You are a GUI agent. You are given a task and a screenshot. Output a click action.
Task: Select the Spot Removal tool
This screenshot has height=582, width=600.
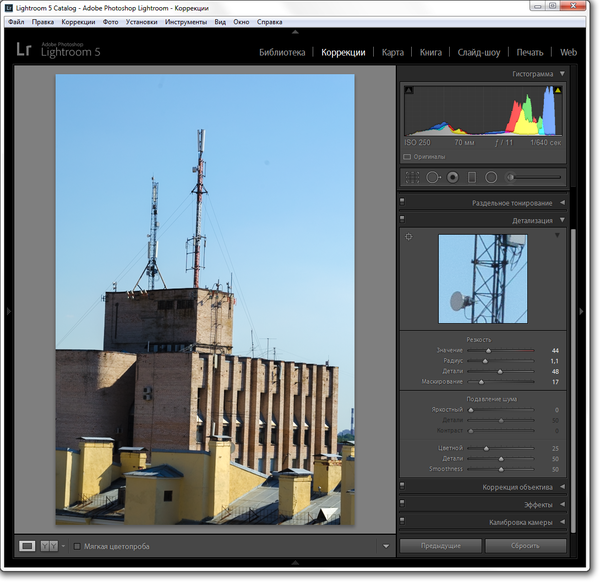tap(433, 177)
